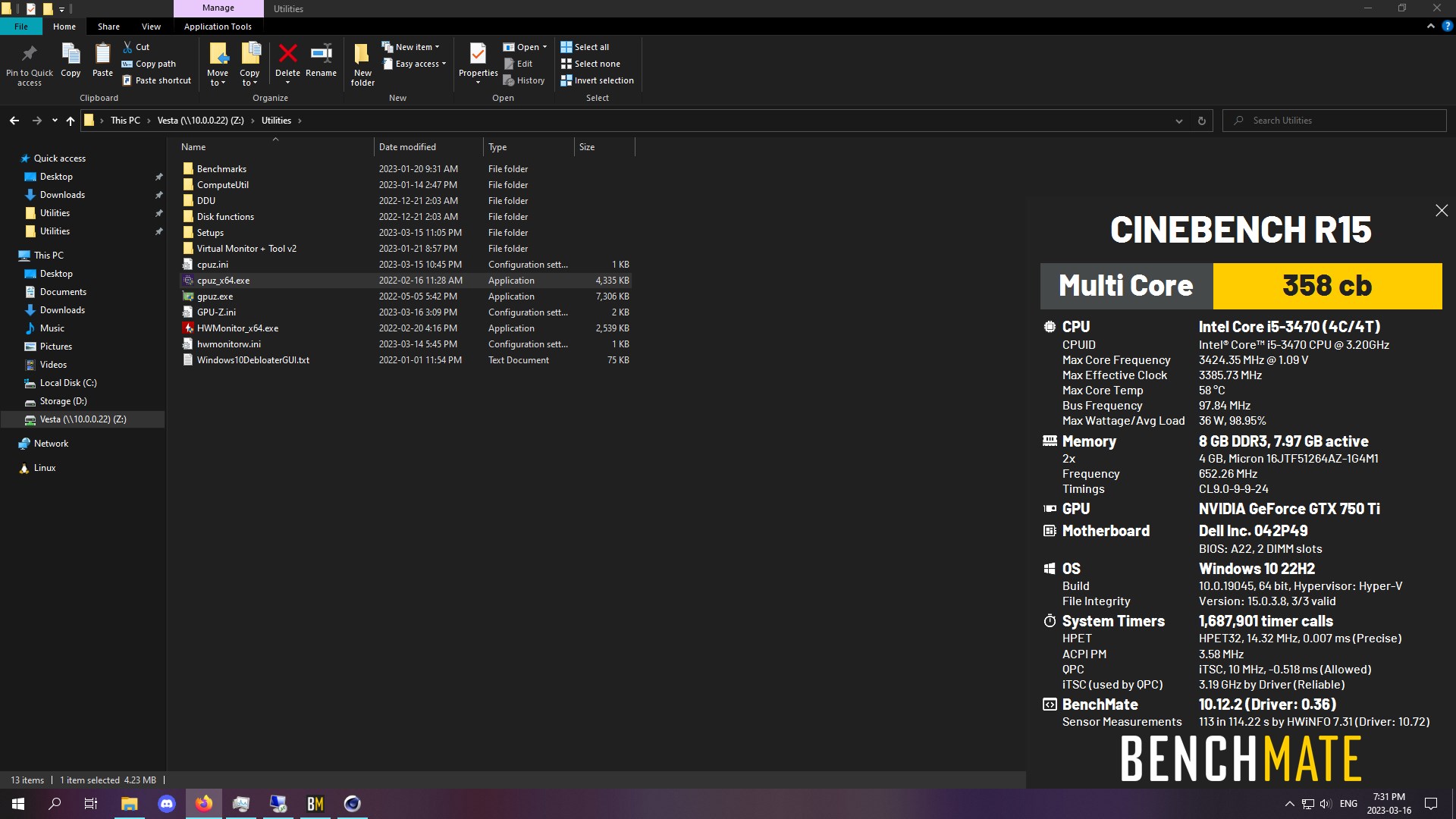Open Application Tools tab
This screenshot has height=819, width=1456.
[x=218, y=27]
